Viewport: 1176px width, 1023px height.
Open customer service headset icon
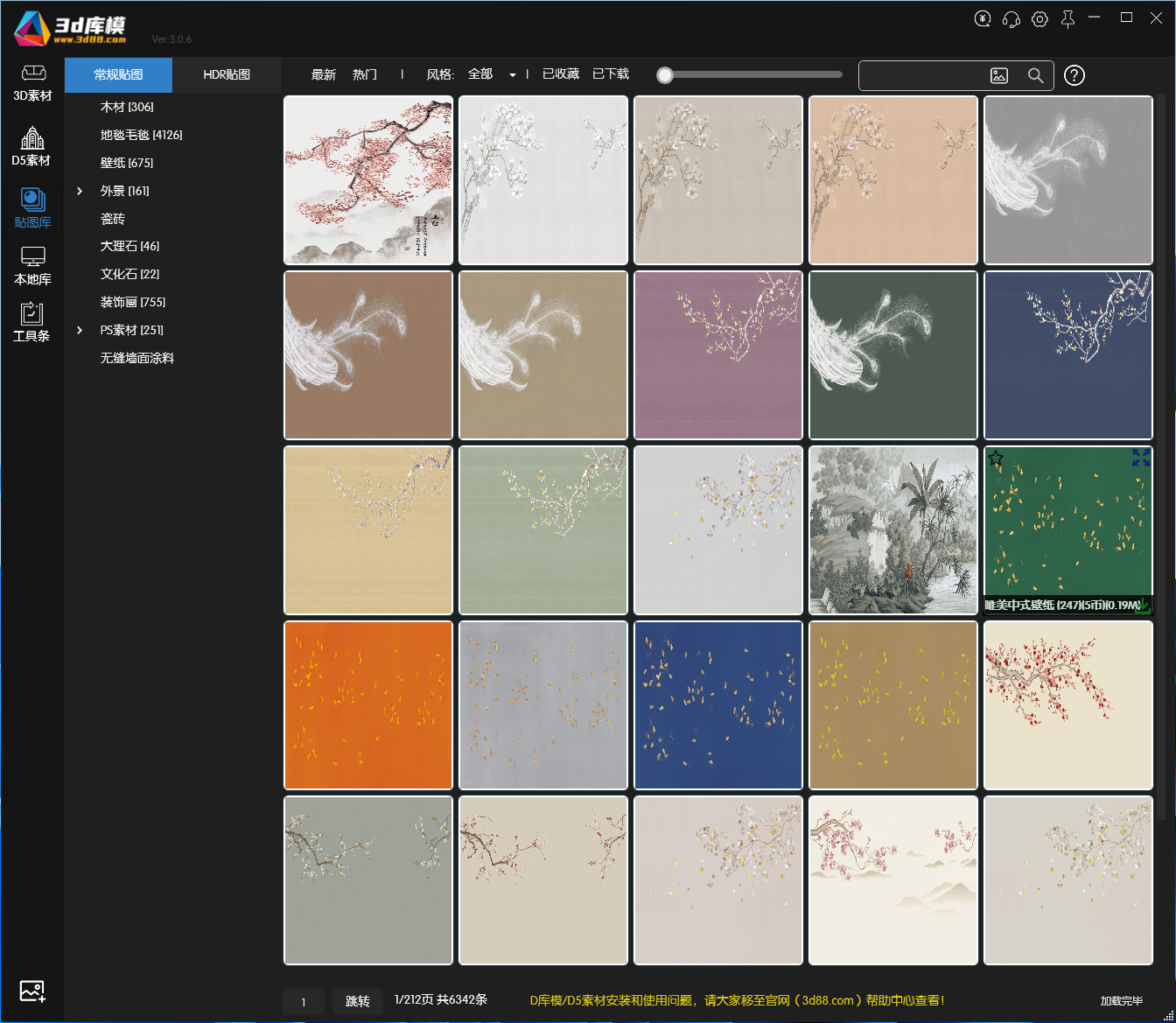pos(1011,19)
